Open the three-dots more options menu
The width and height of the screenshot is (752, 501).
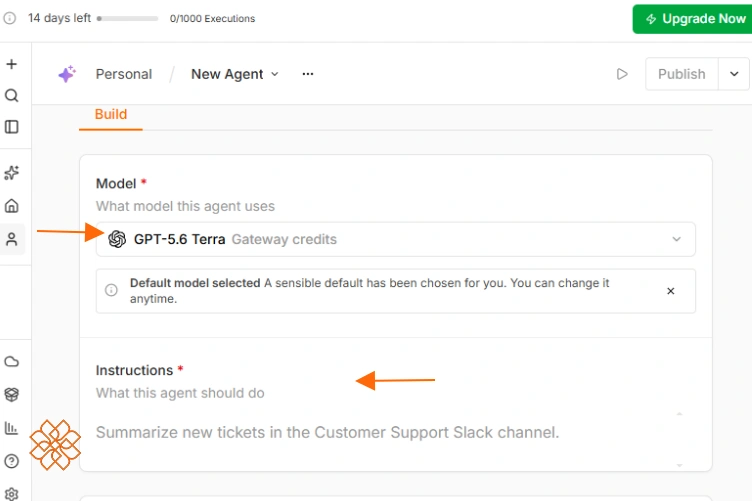(308, 74)
